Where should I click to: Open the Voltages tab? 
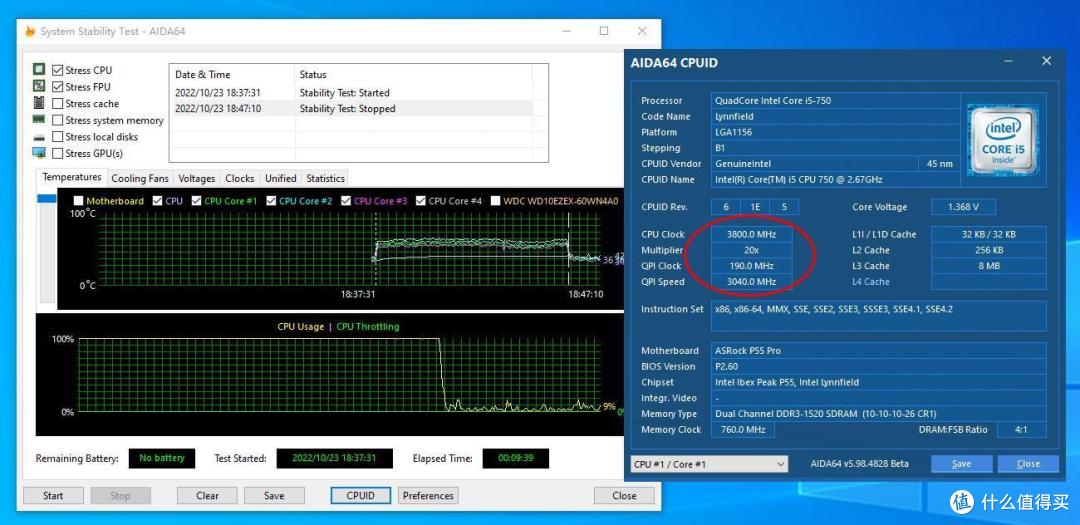coord(196,178)
